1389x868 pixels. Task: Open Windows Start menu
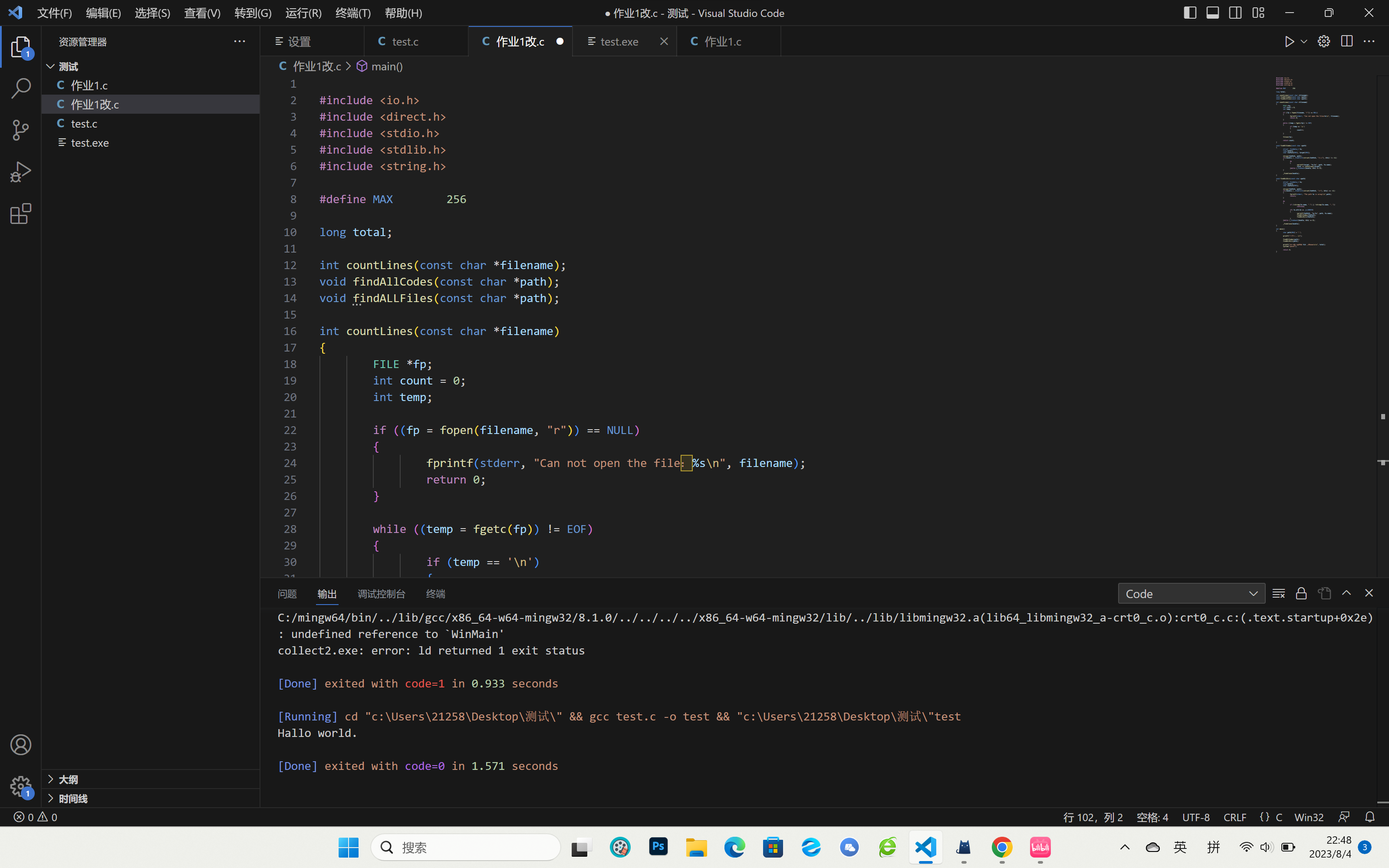coord(348,847)
